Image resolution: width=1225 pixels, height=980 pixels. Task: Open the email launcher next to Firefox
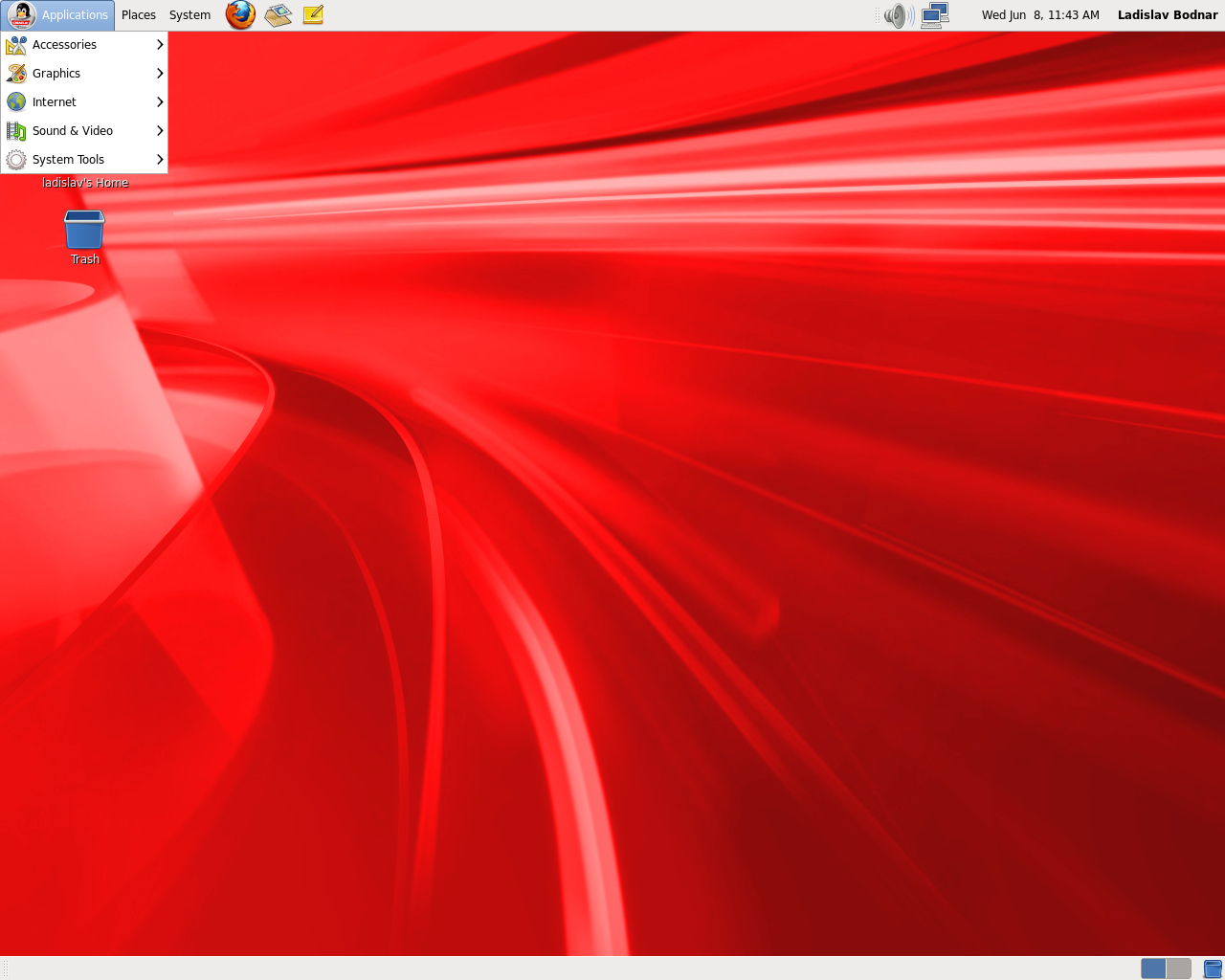coord(277,15)
